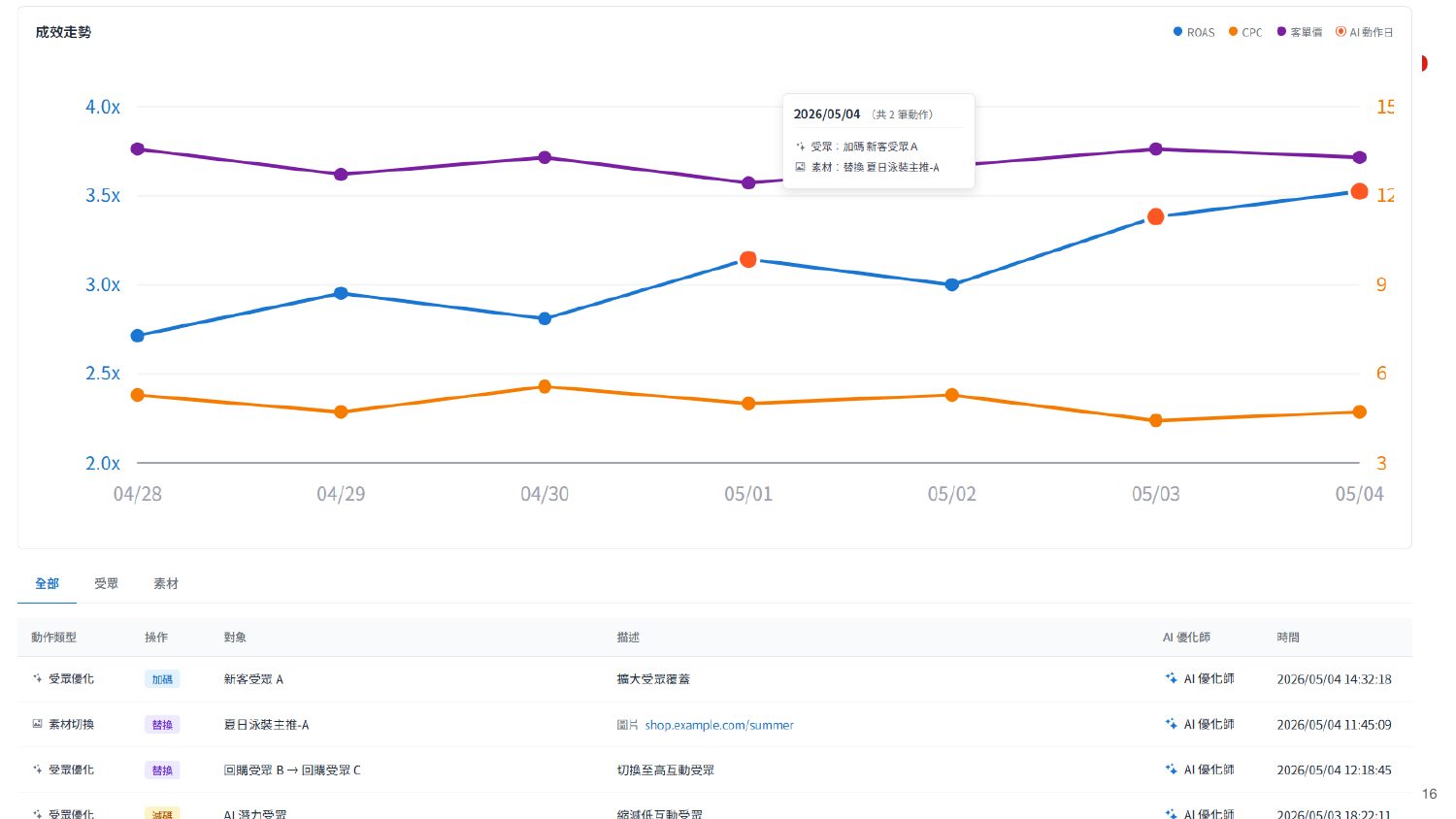The image size is (1456, 819).
Task: Click the 新客受眾 A cell
Action: tap(253, 679)
